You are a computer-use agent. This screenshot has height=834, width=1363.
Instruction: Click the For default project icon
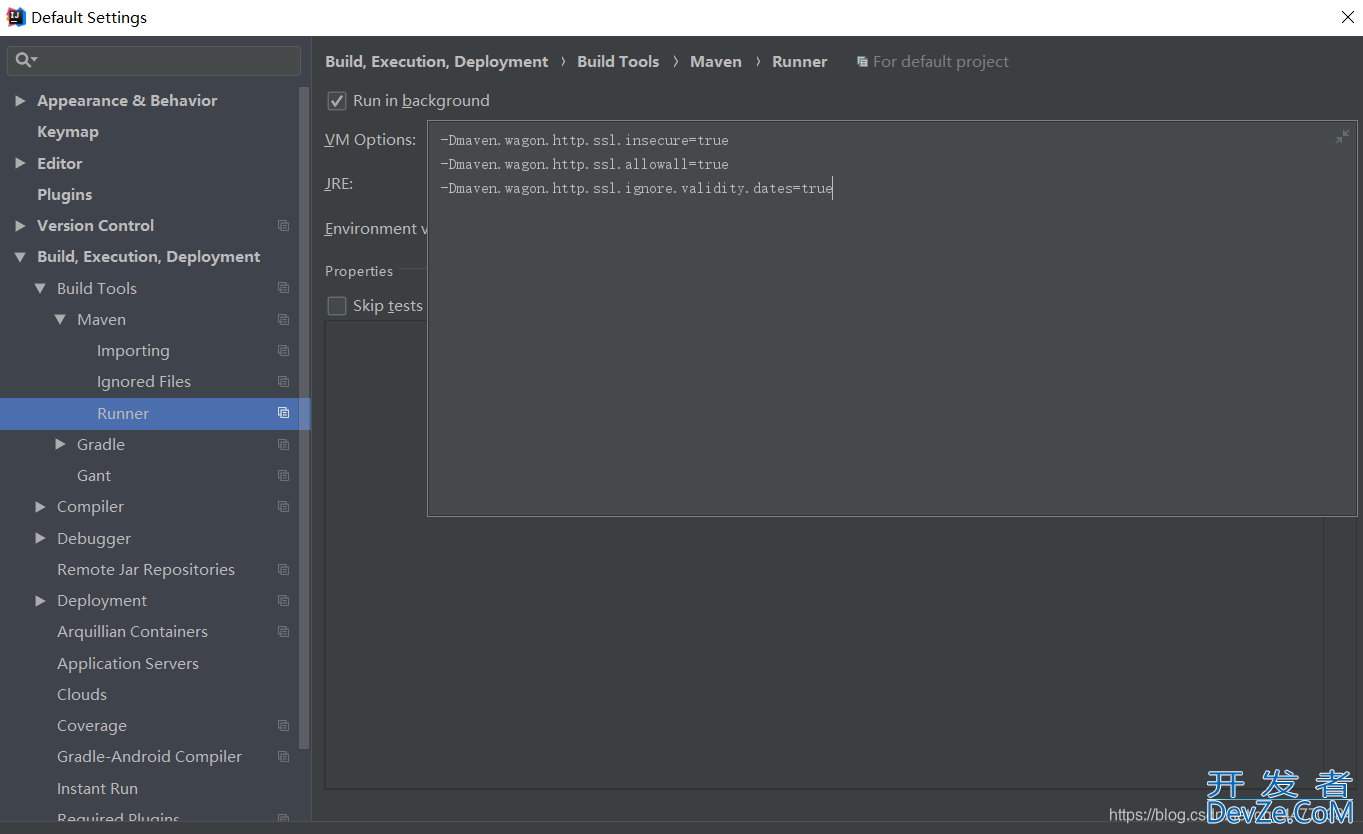pos(862,62)
